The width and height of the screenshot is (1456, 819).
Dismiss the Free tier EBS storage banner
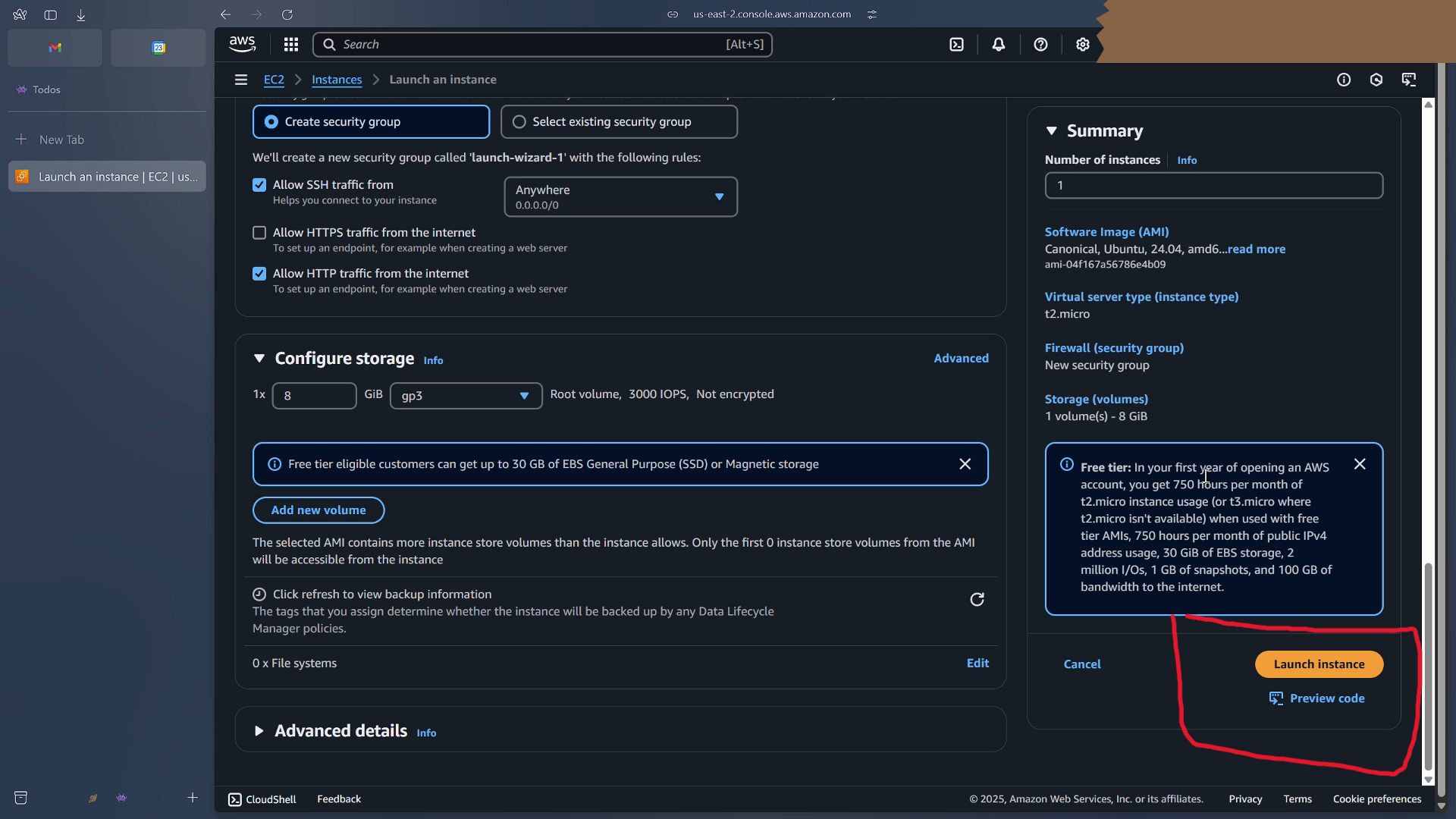[965, 464]
